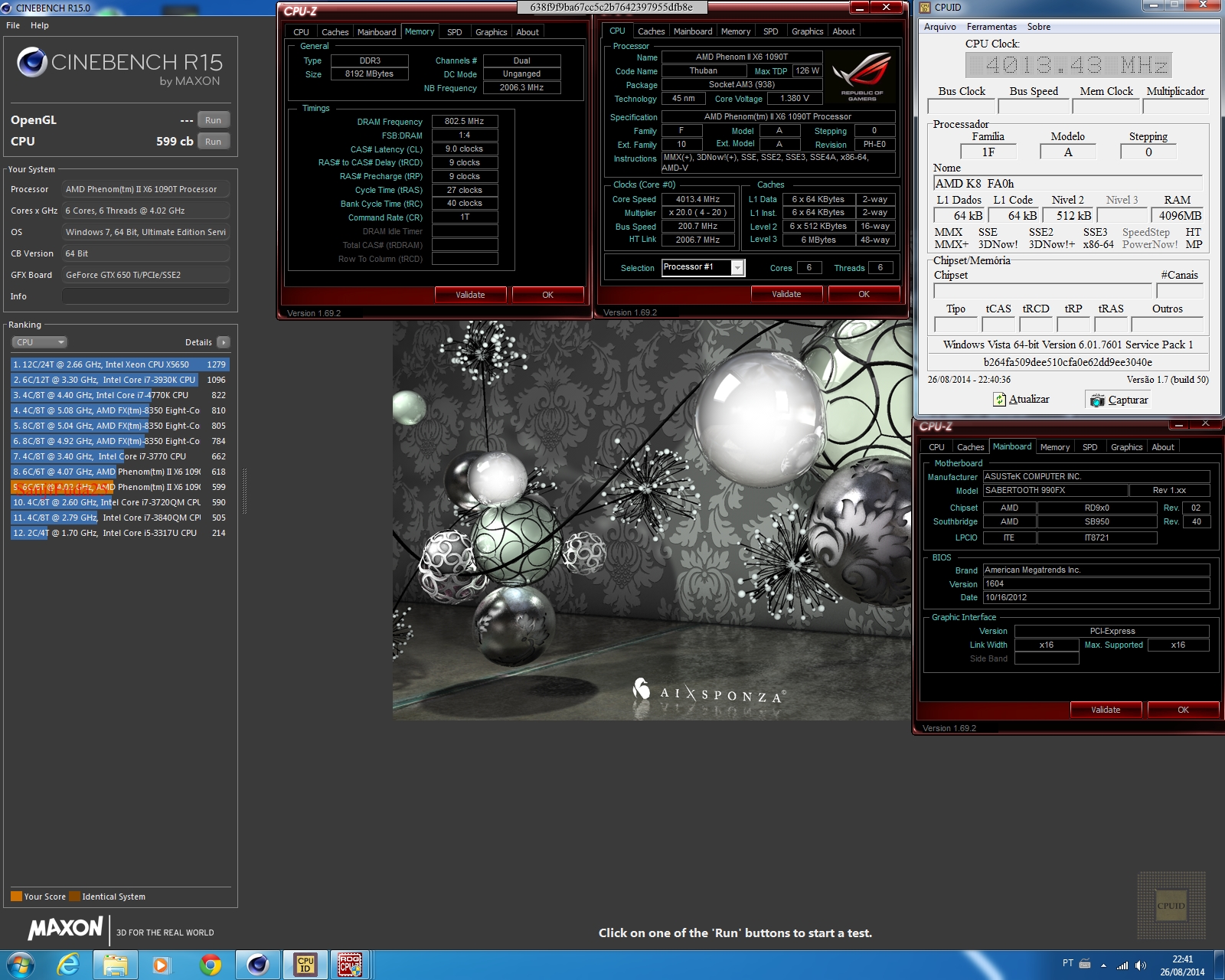The height and width of the screenshot is (980, 1225).
Task: Switch to ROG CPU-Z taskbar icon
Action: 350,965
